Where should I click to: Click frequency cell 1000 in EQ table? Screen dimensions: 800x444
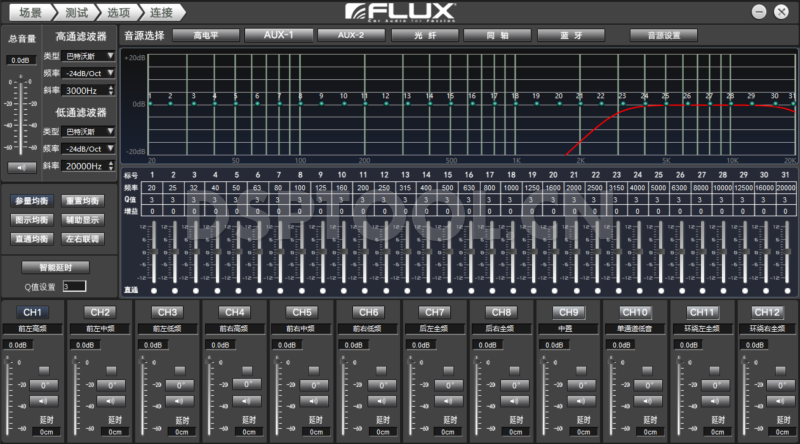511,188
